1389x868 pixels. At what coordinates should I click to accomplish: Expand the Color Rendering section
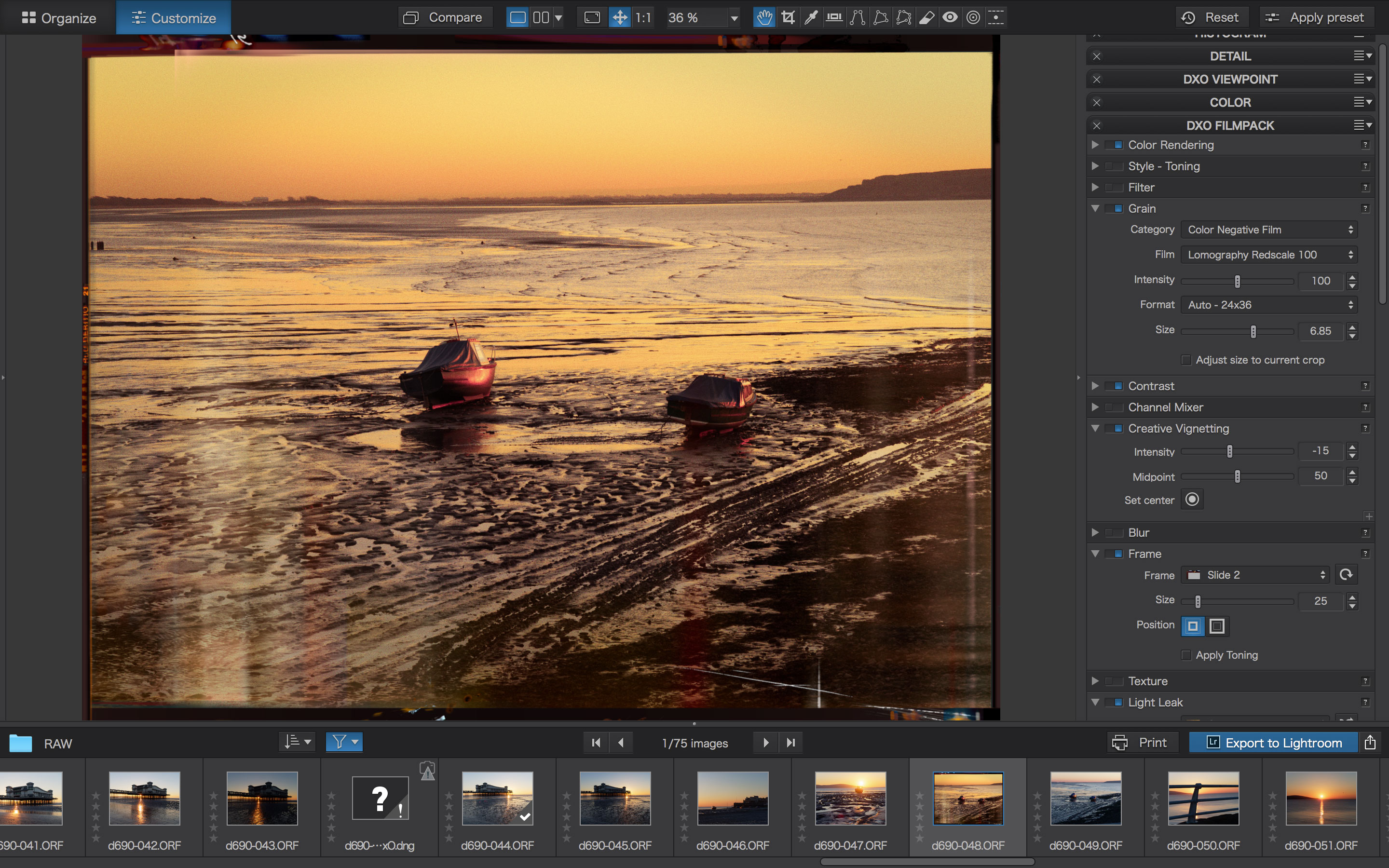pos(1095,145)
